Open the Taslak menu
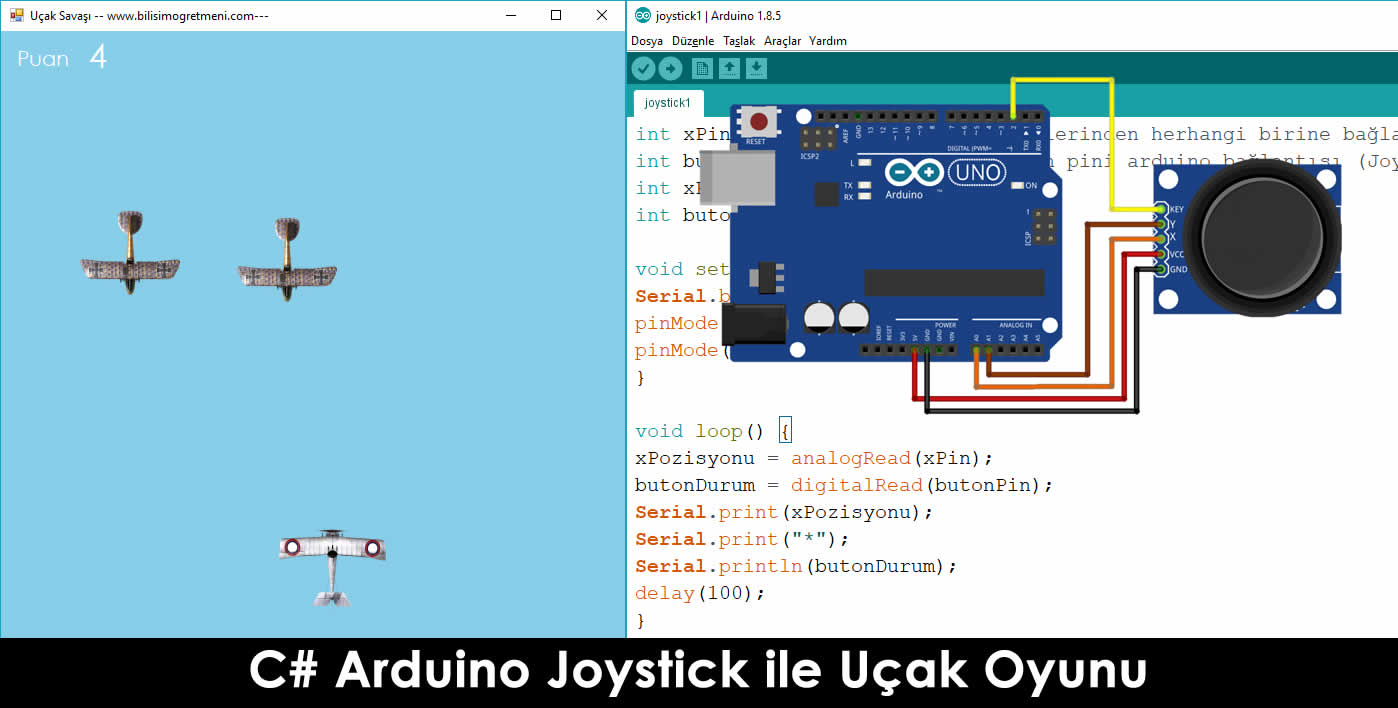Screen dimensions: 1398x708 [x=739, y=41]
